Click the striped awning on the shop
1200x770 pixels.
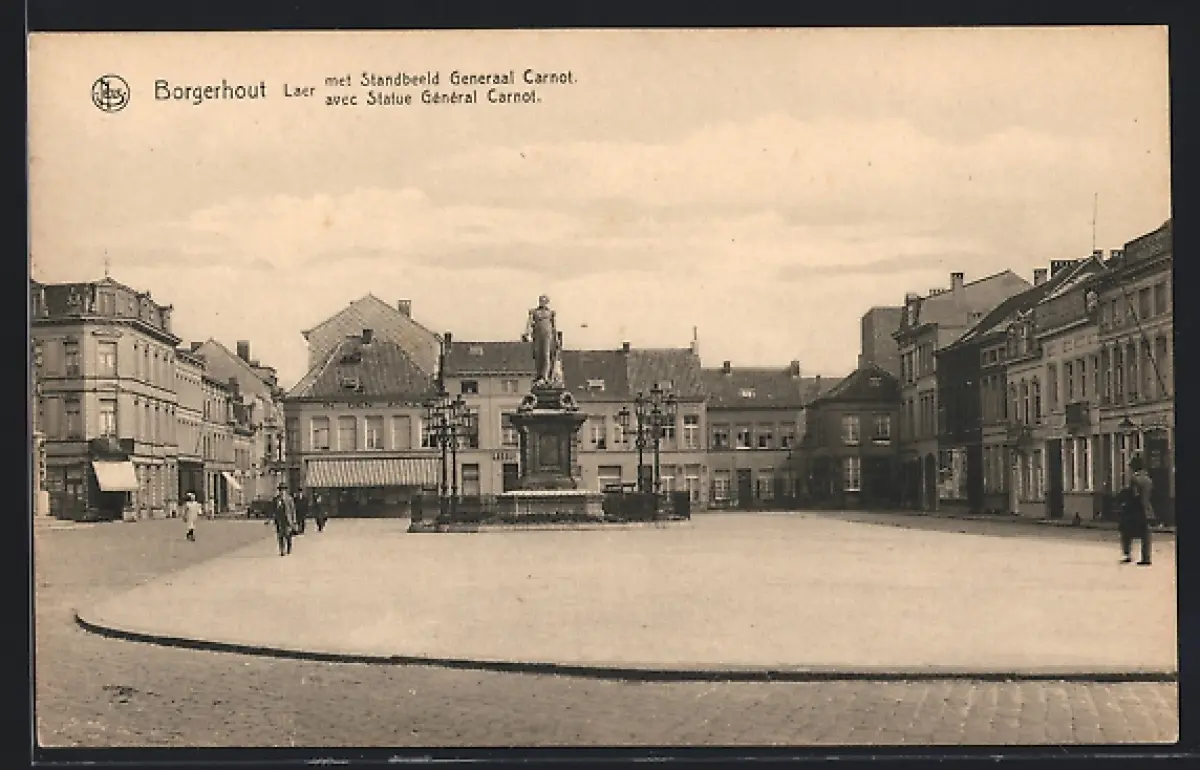click(368, 472)
